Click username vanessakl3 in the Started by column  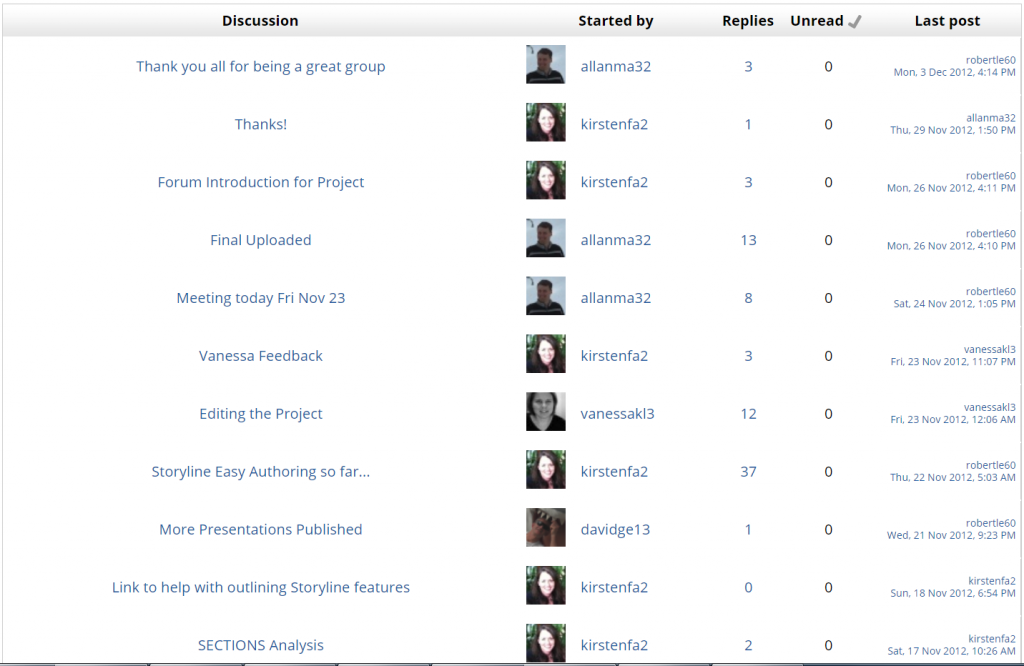[x=617, y=414]
